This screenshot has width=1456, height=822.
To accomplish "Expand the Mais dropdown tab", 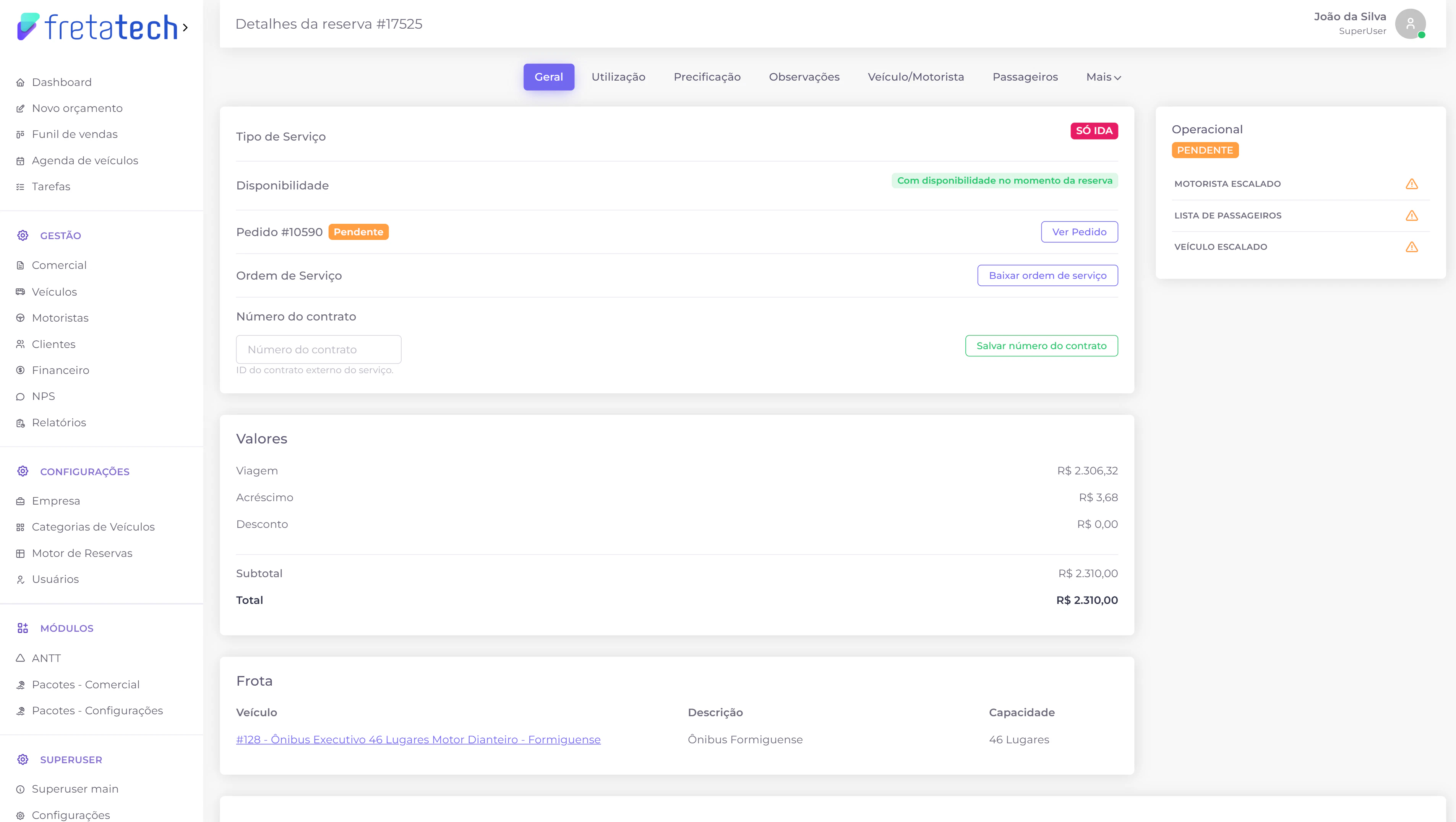I will point(1103,77).
